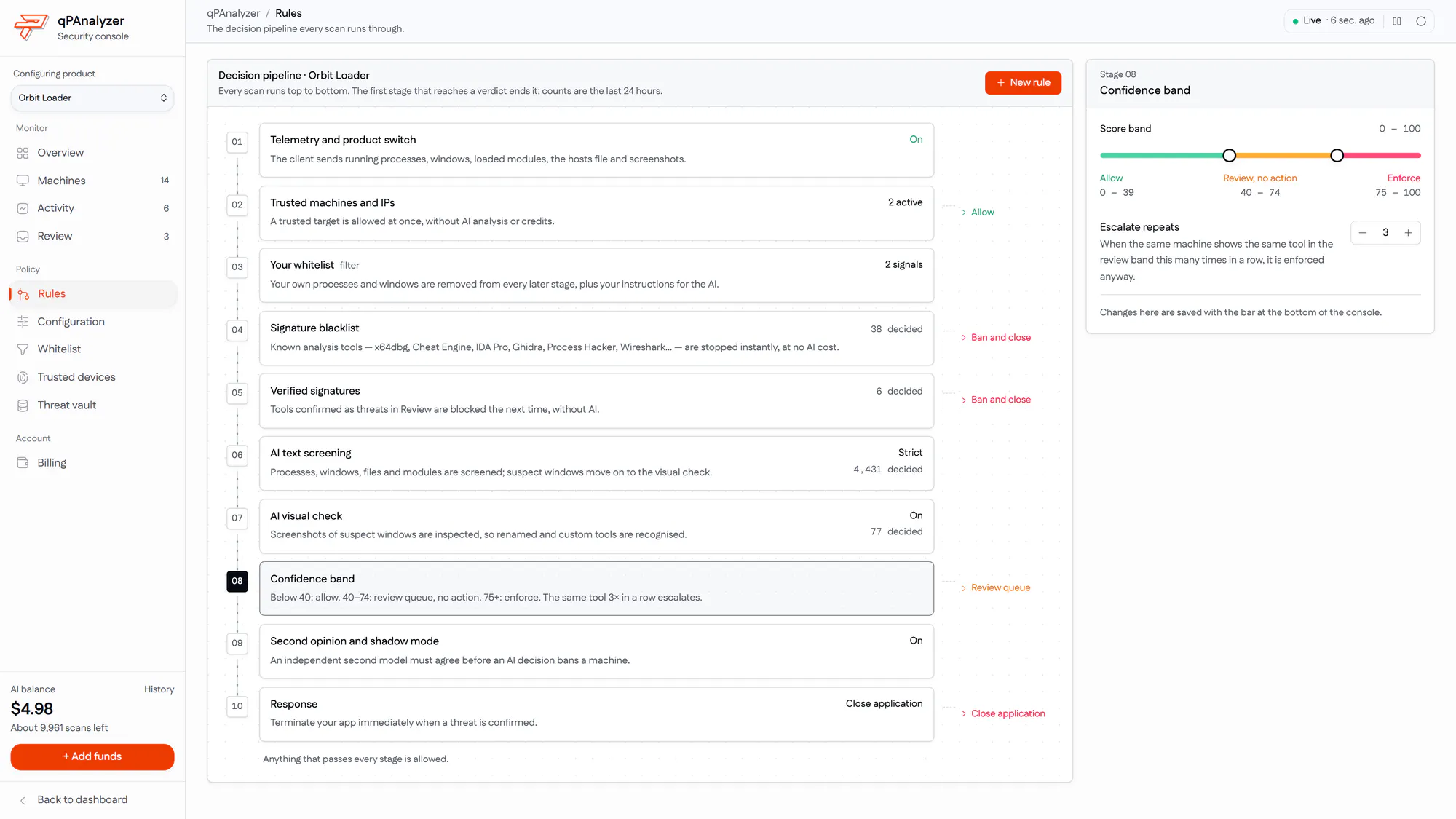Click the Close application outcome label on the right

[x=1008, y=714]
